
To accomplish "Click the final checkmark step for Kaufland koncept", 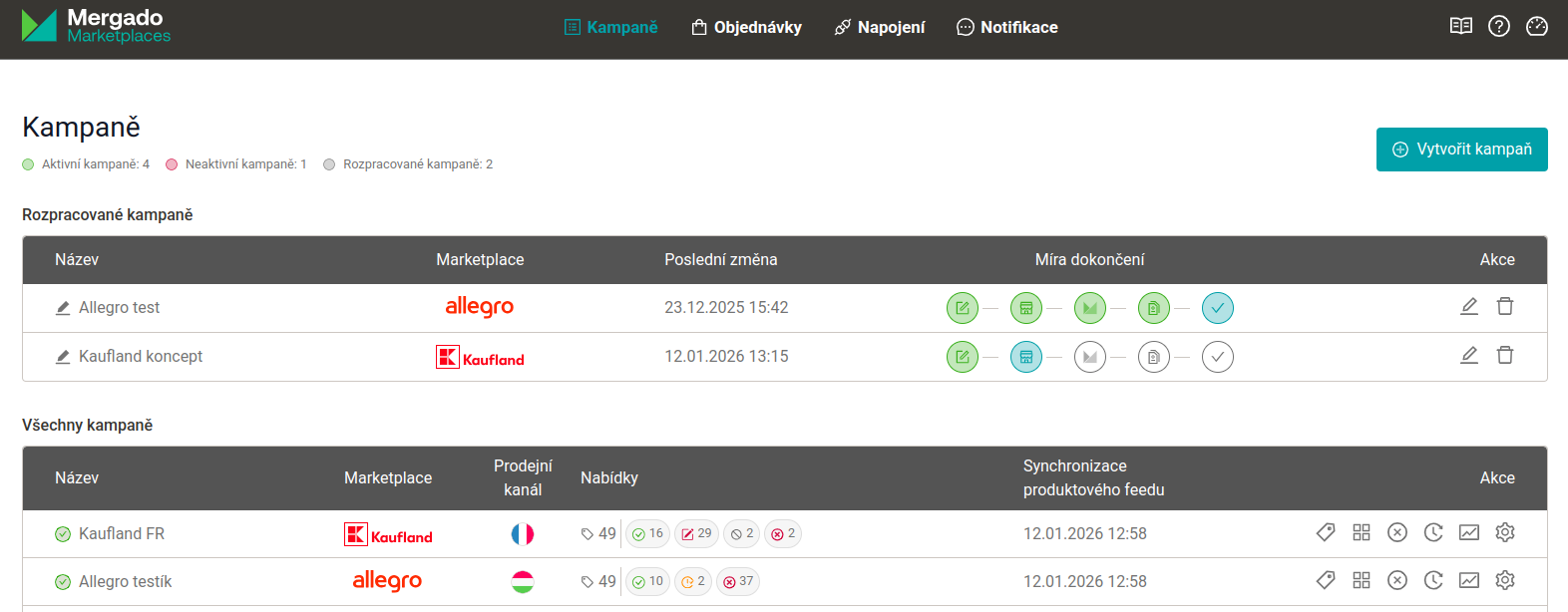I will pos(1217,357).
